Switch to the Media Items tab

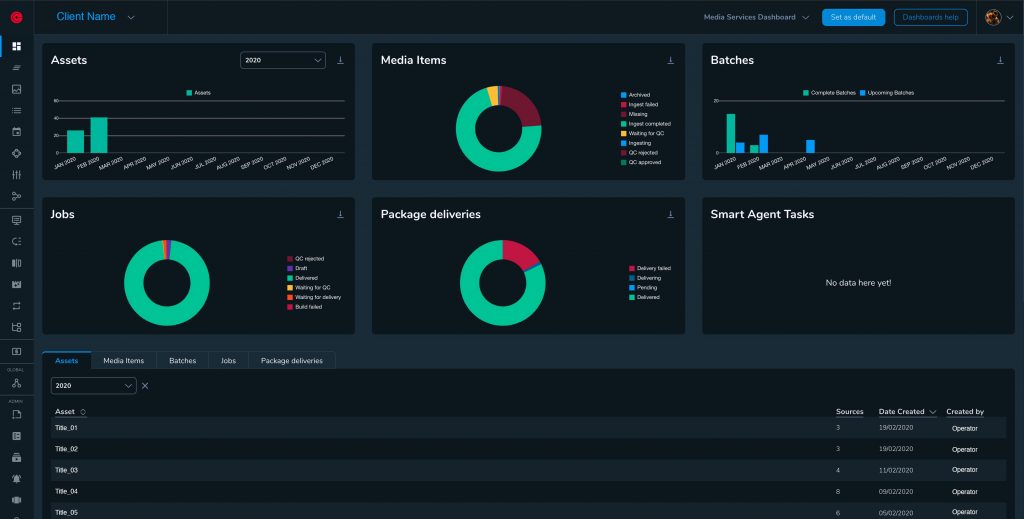point(123,360)
